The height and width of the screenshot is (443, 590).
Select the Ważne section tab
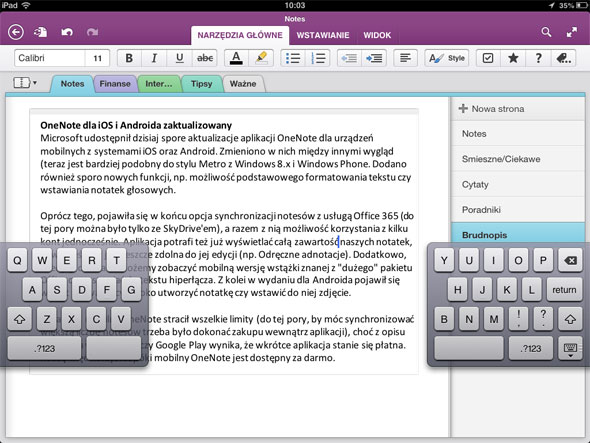coord(243,84)
